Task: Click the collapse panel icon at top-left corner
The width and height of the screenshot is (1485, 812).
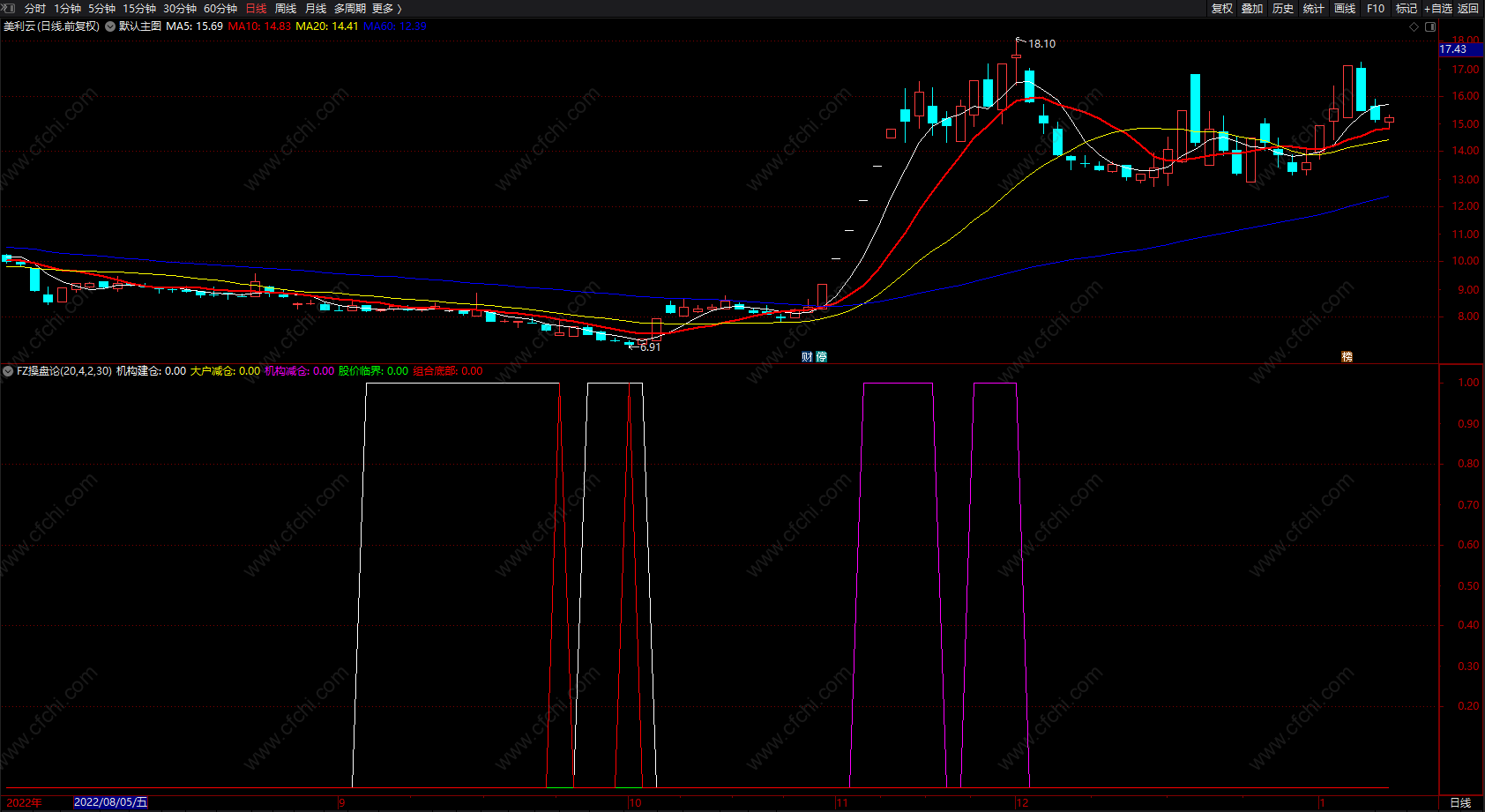Action: pyautogui.click(x=8, y=8)
